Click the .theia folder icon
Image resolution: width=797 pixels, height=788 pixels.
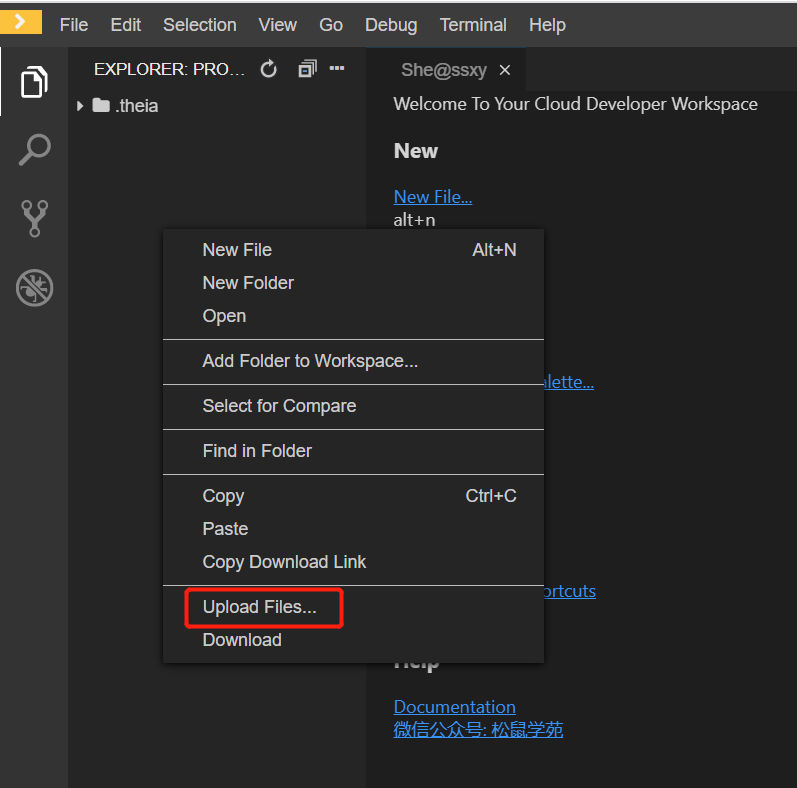click(101, 105)
